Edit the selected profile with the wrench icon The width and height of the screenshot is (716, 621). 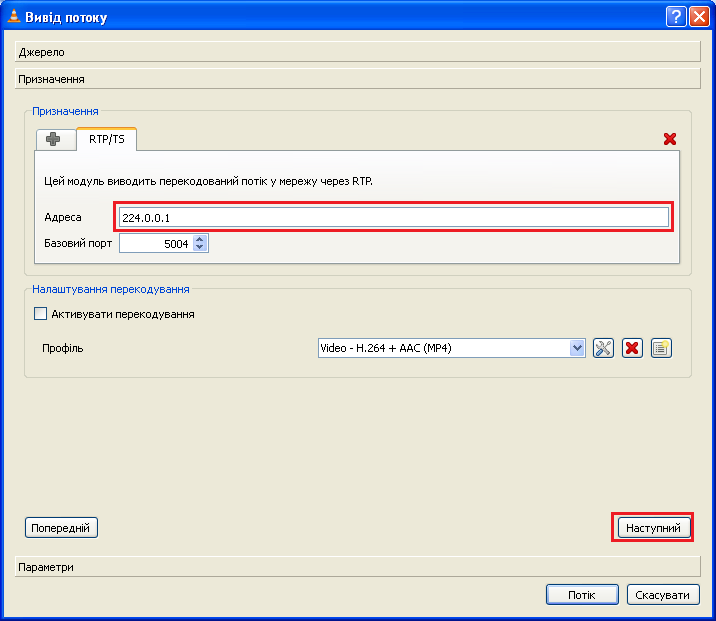tap(603, 348)
